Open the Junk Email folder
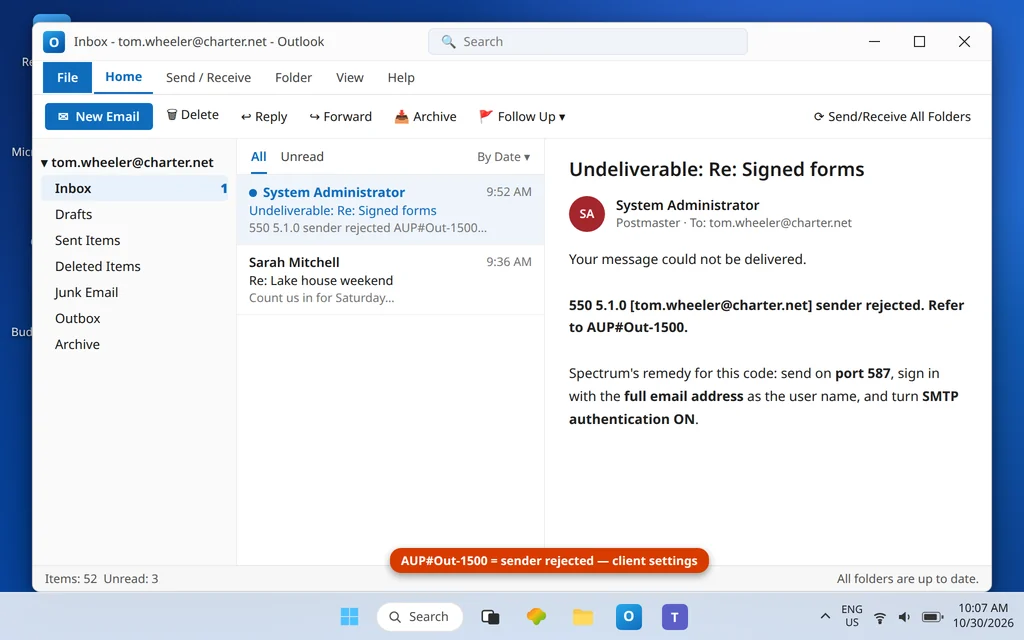The image size is (1024, 640). pos(135,293)
